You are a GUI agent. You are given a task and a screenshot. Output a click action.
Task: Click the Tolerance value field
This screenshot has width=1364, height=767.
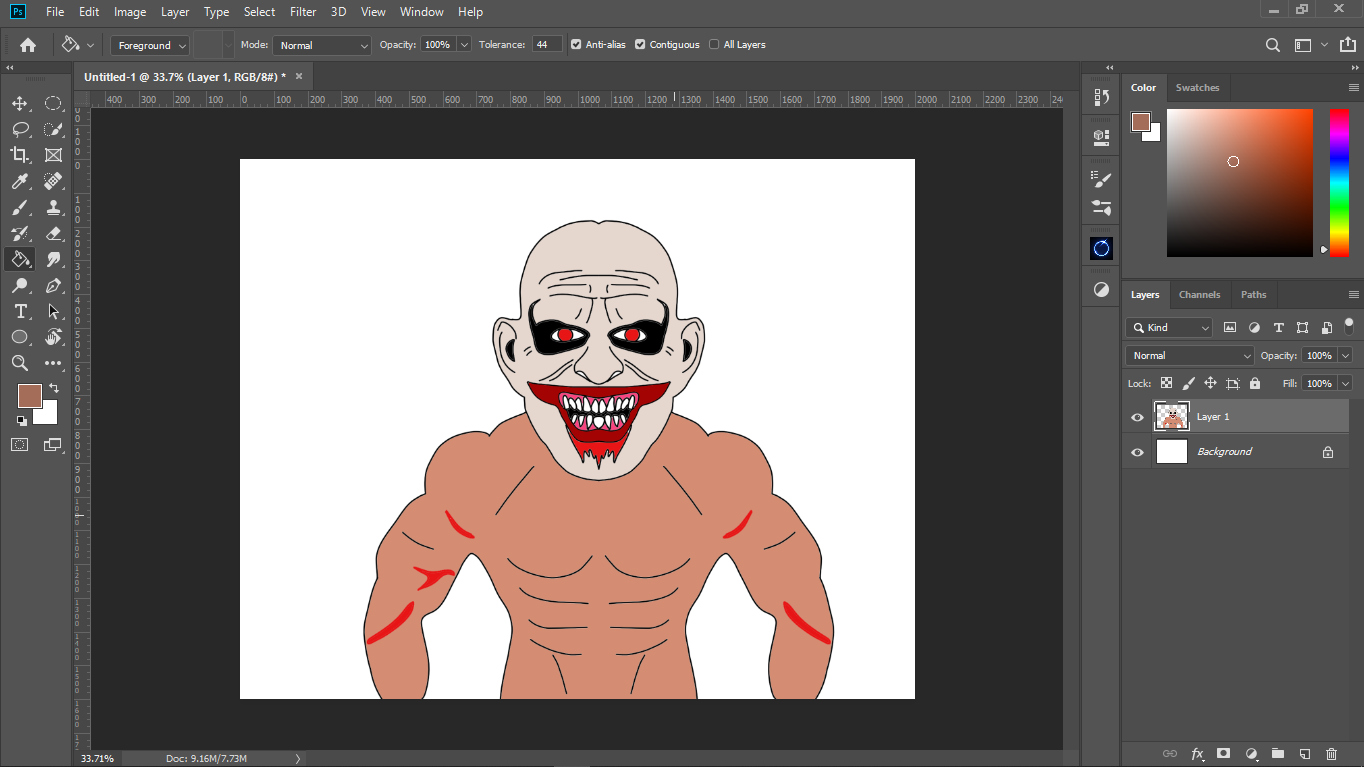[x=547, y=45]
